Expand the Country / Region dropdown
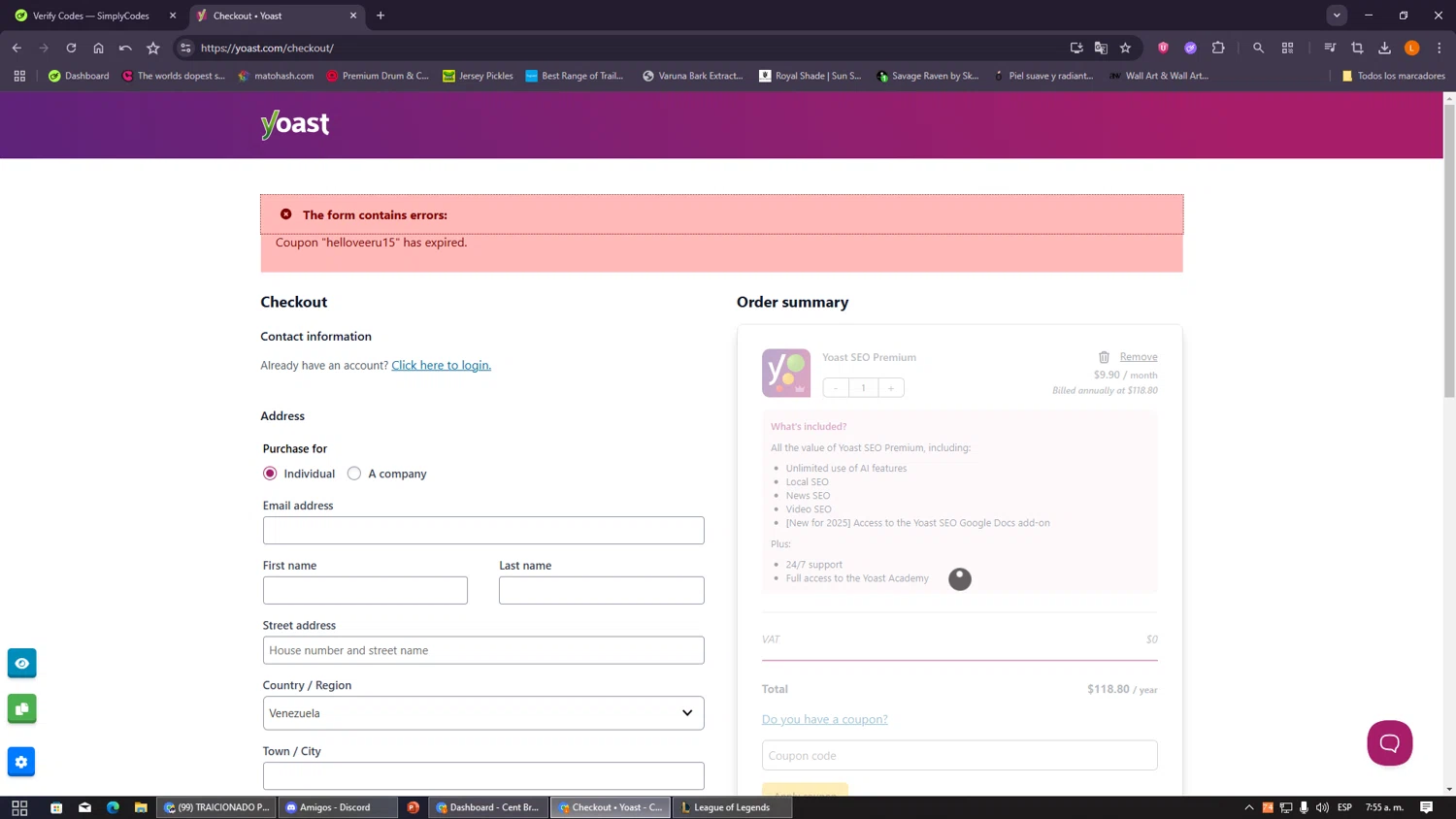This screenshot has height=819, width=1456. point(483,713)
